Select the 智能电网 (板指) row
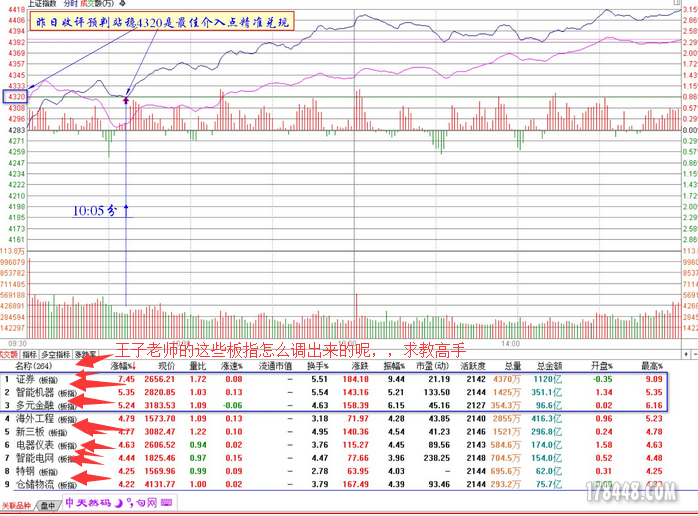Image resolution: width=698 pixels, height=516 pixels. click(x=334, y=458)
